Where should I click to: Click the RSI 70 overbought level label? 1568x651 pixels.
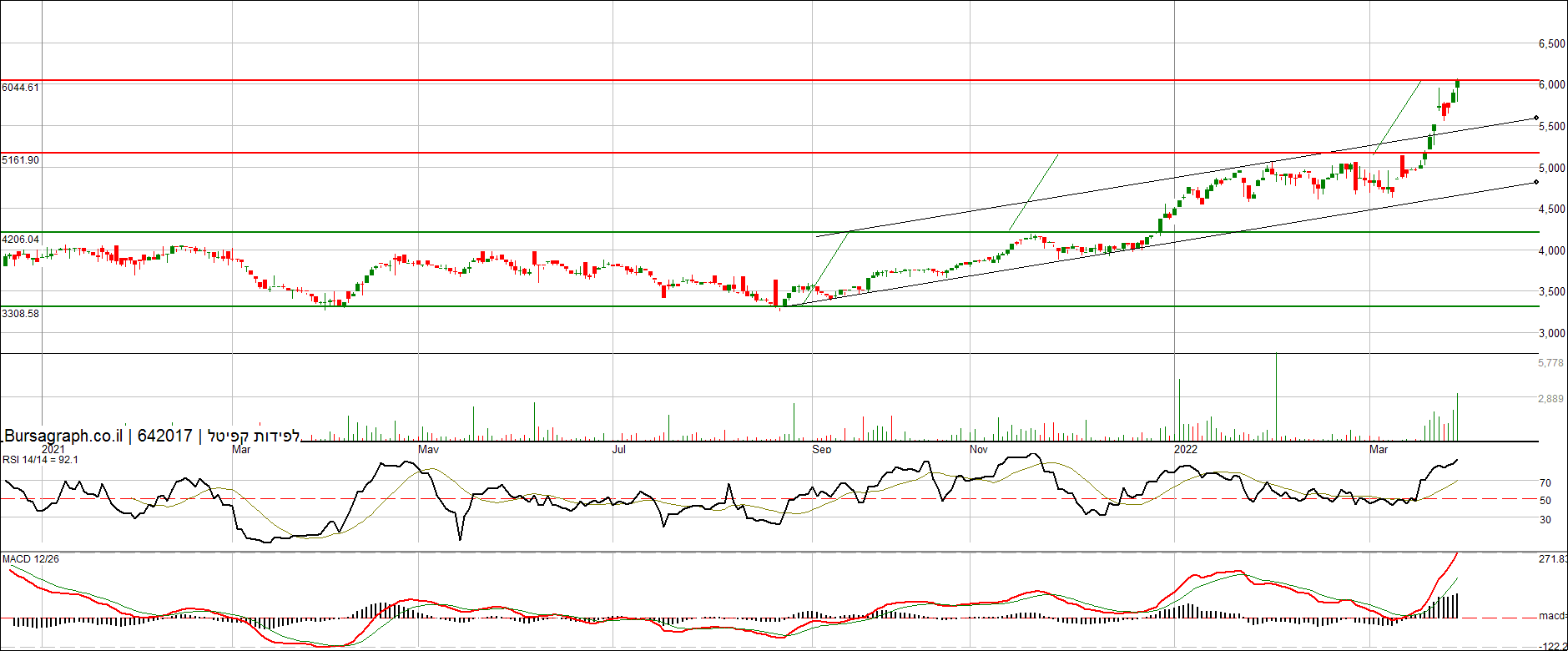pos(1545,483)
